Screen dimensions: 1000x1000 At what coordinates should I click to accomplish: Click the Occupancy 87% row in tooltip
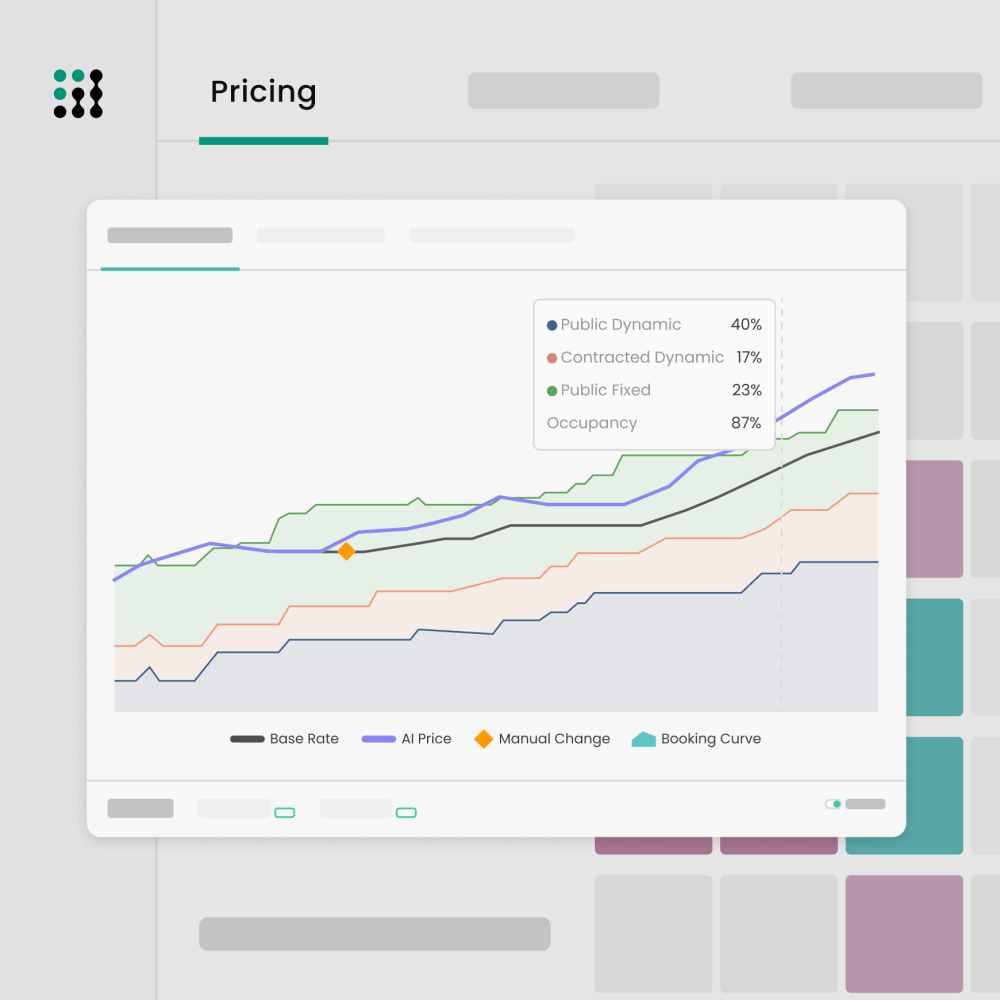pos(654,423)
